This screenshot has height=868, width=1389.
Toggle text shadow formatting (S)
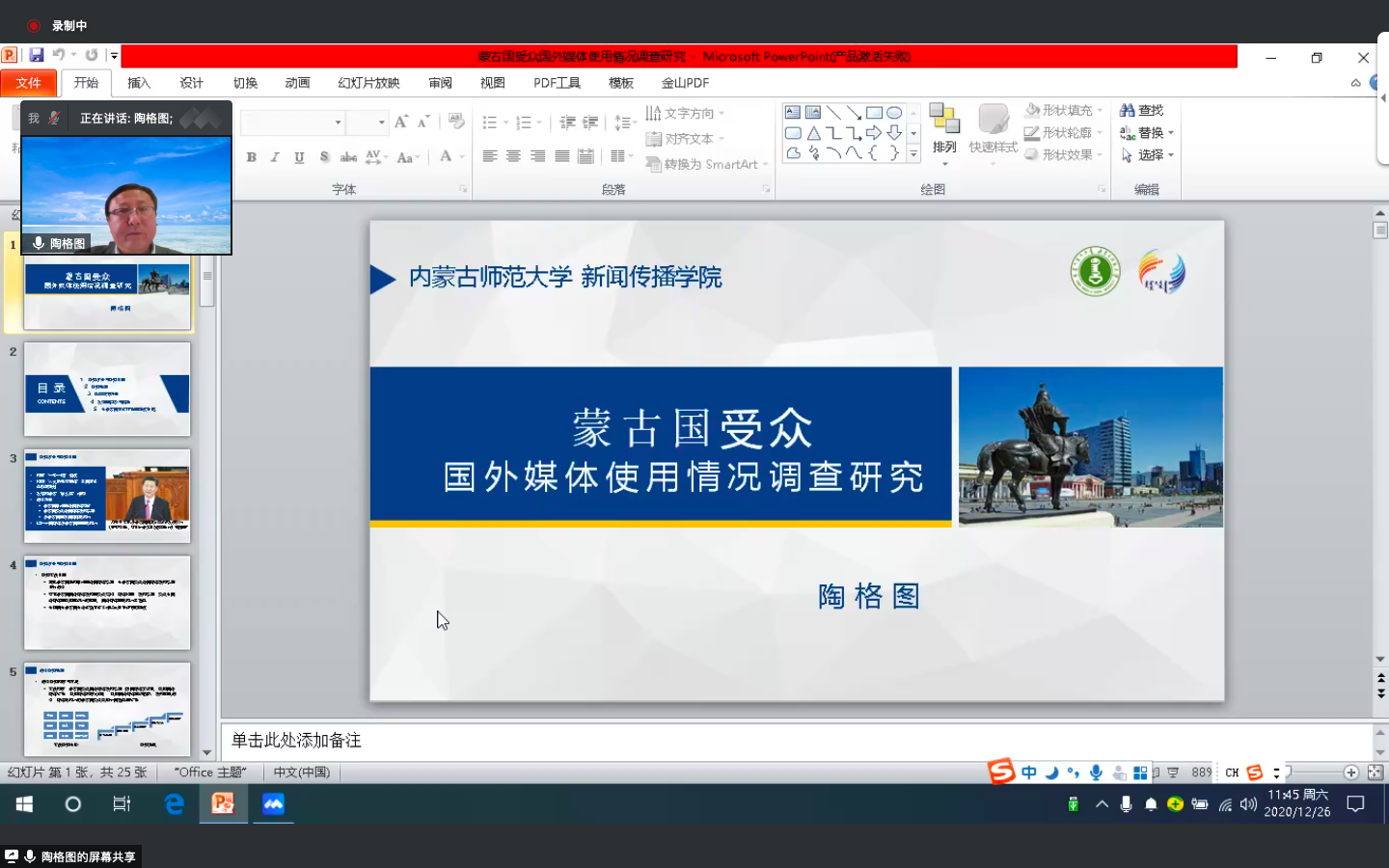click(324, 157)
